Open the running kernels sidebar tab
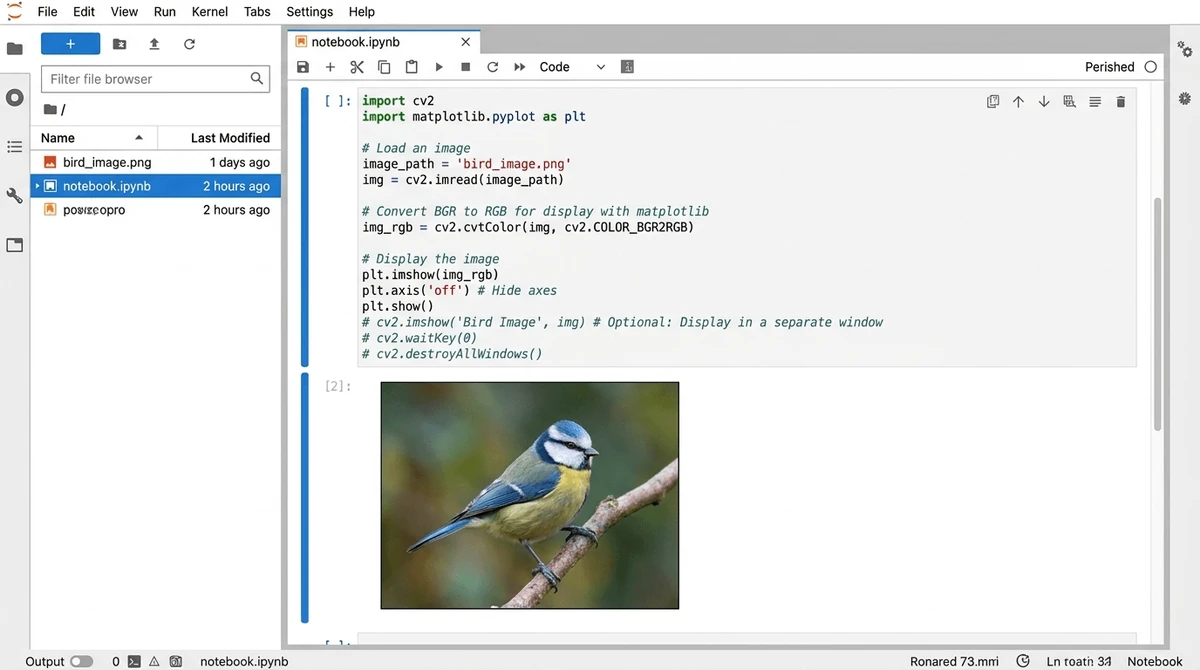The height and width of the screenshot is (670, 1200). point(14,97)
